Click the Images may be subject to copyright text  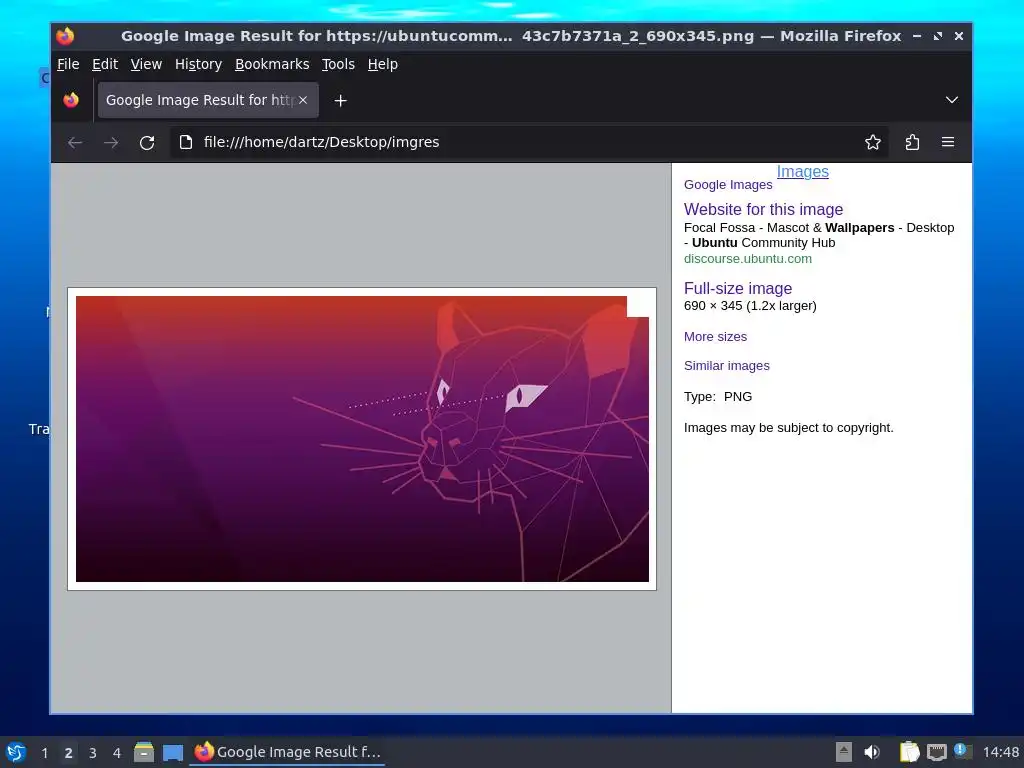(x=788, y=428)
